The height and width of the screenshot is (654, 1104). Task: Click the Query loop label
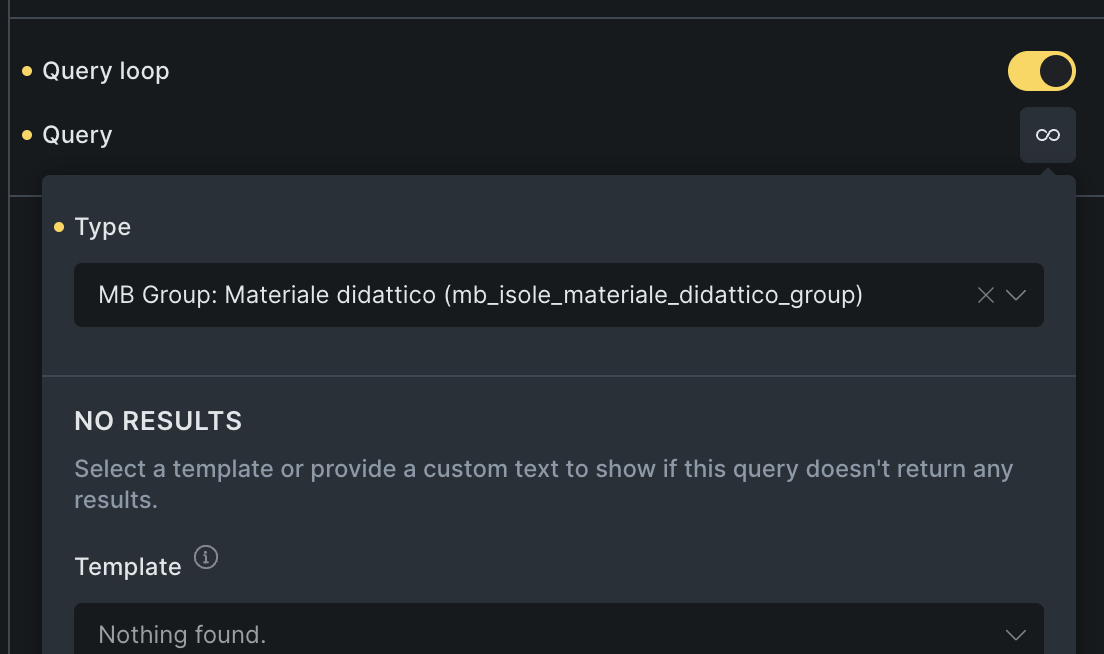click(106, 71)
